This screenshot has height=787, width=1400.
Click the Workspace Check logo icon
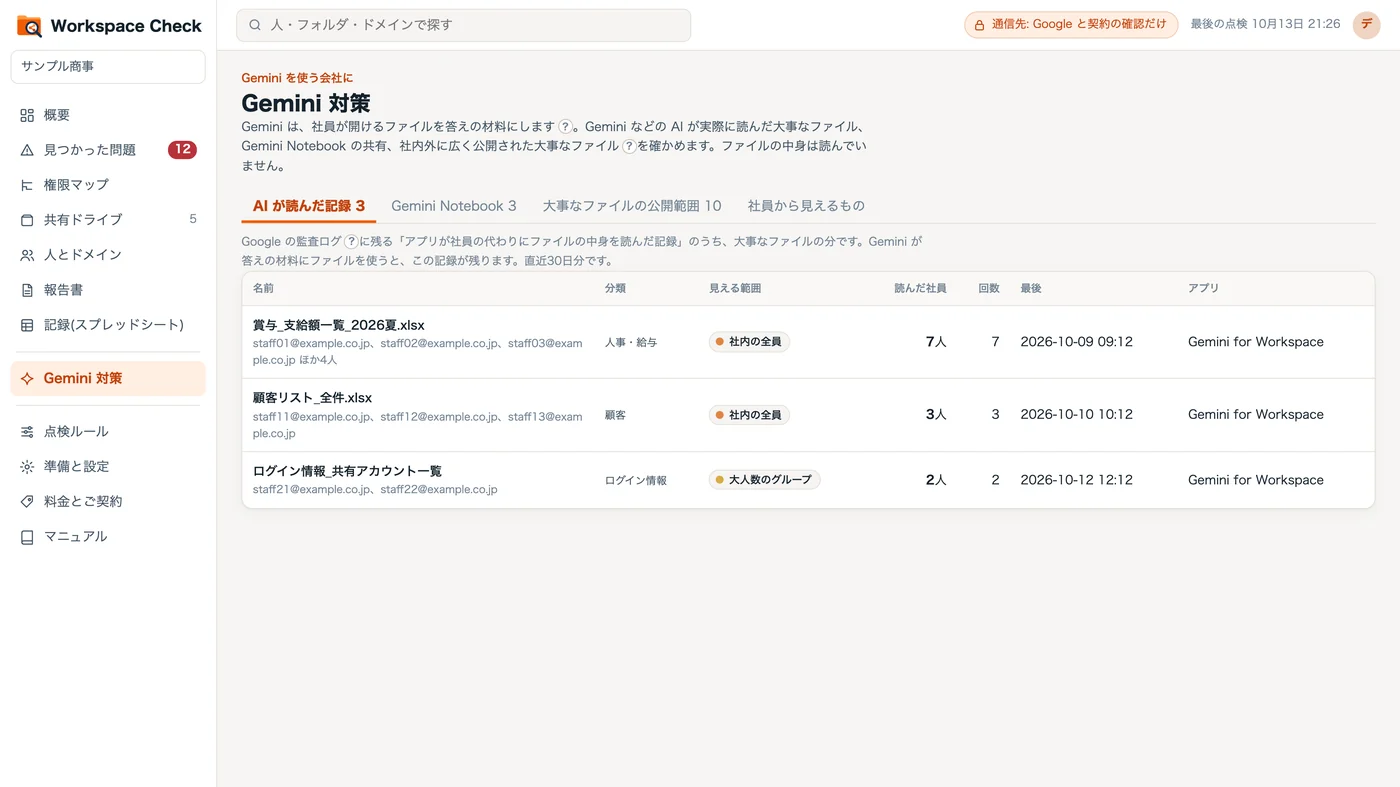click(29, 26)
